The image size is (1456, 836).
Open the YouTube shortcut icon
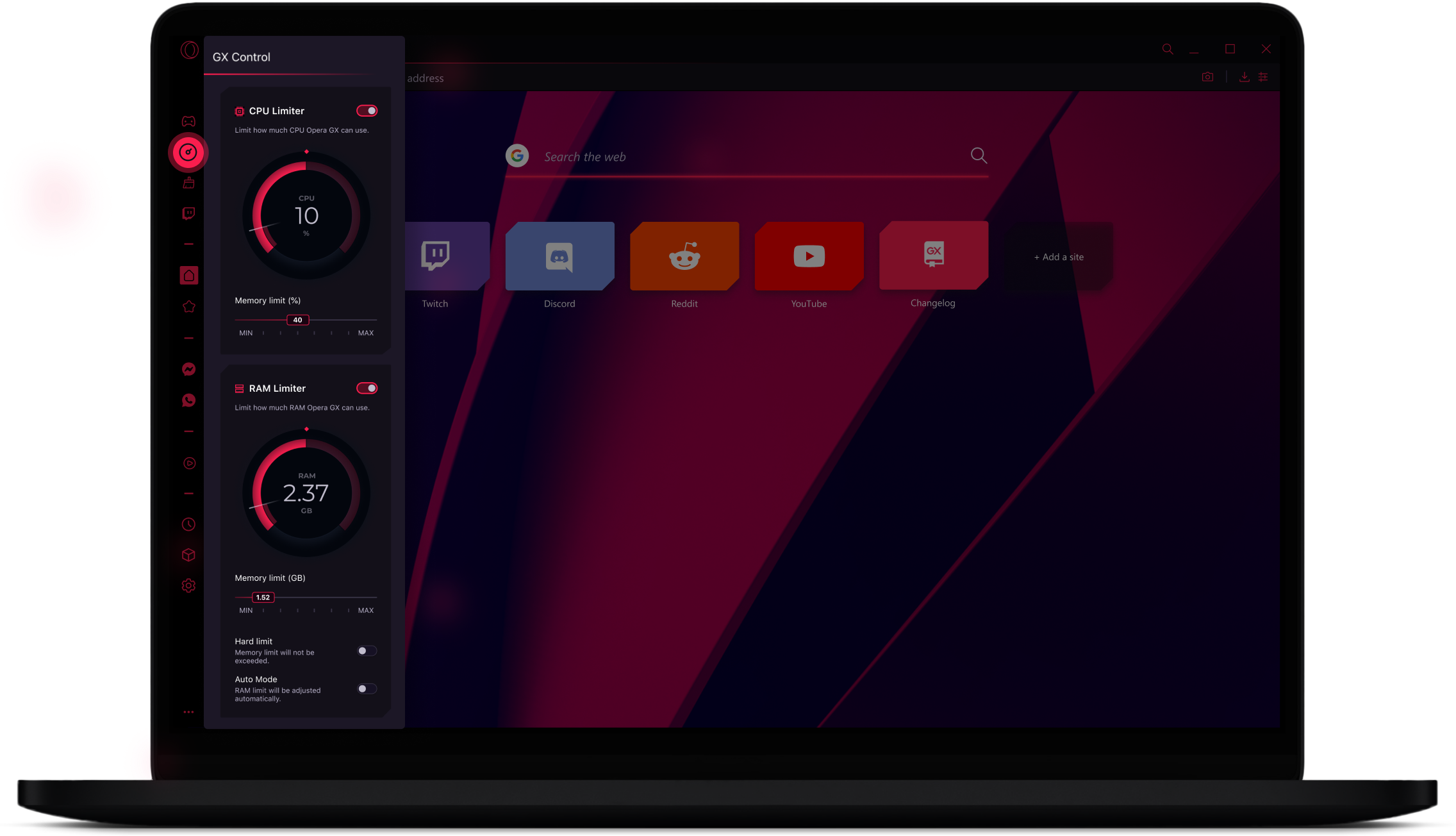808,256
